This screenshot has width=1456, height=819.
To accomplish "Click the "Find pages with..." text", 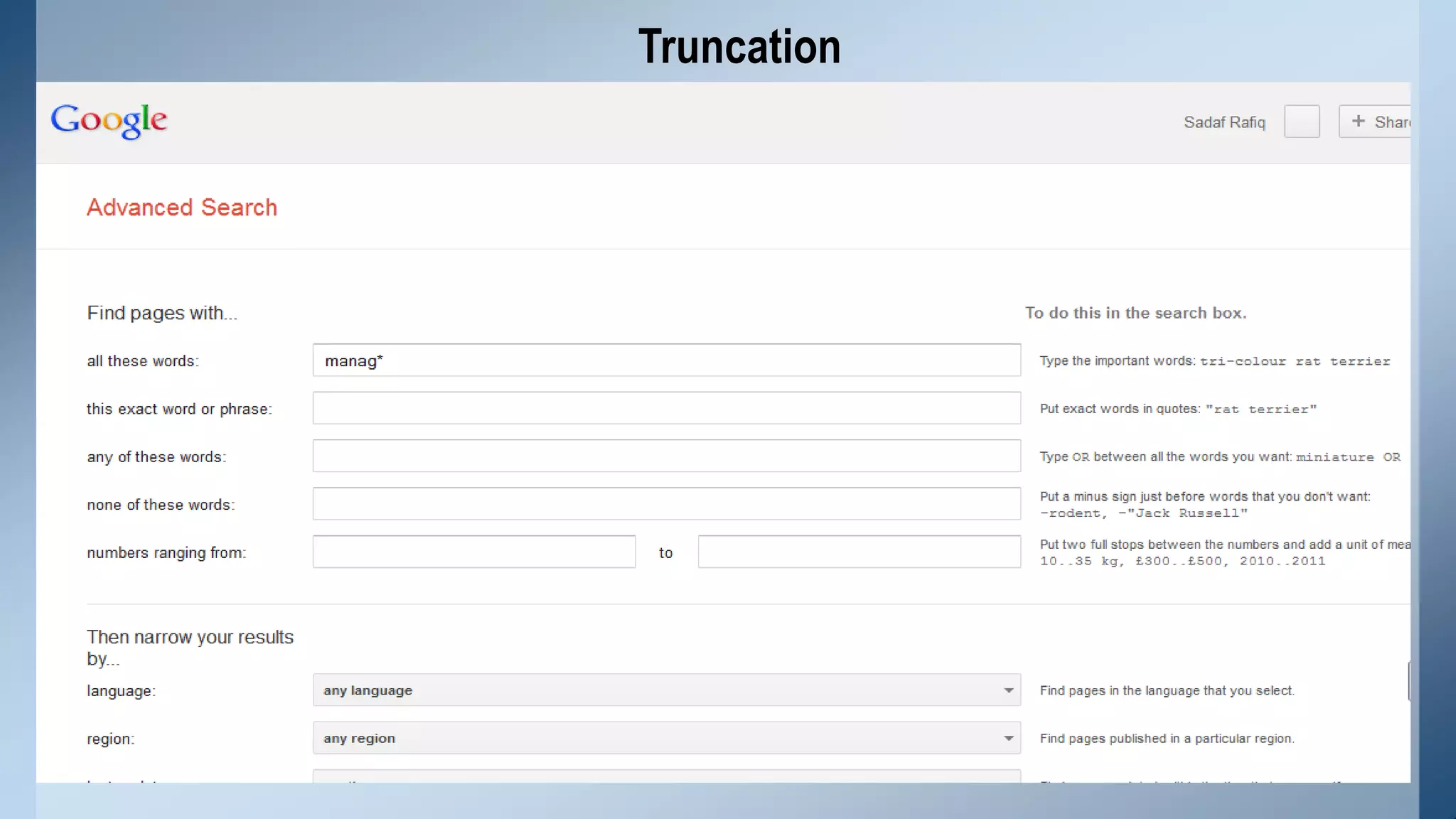I will [162, 314].
